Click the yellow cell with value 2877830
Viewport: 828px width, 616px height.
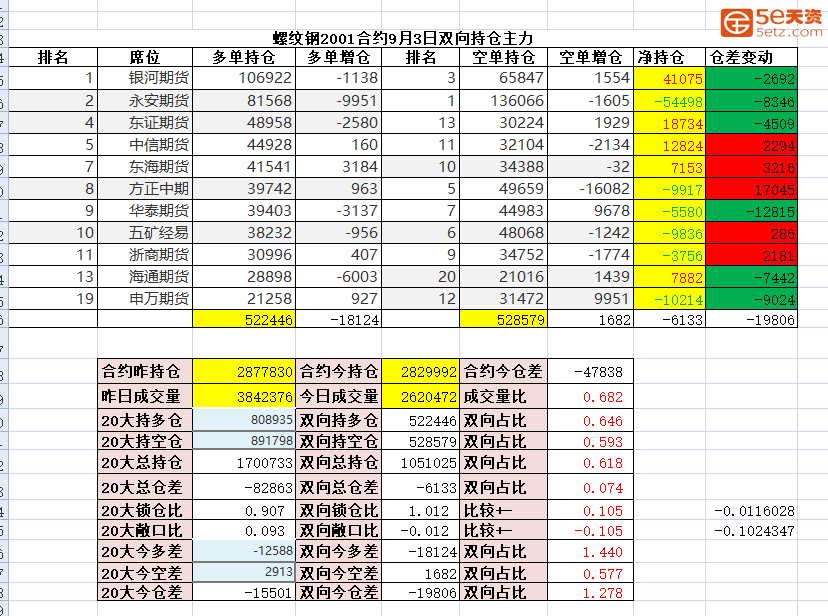(244, 371)
